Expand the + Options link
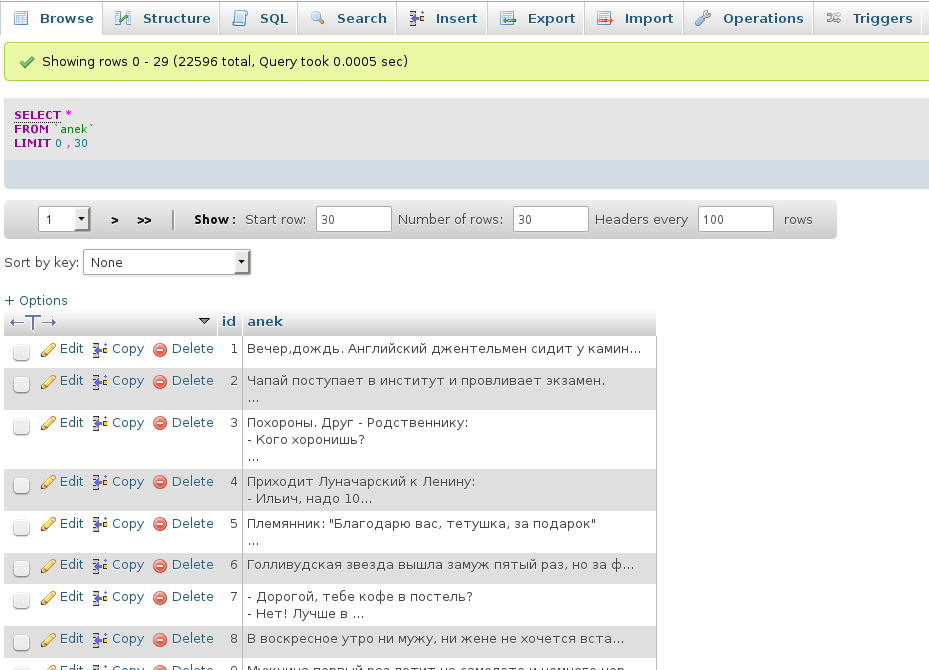The height and width of the screenshot is (670, 929). (x=36, y=300)
